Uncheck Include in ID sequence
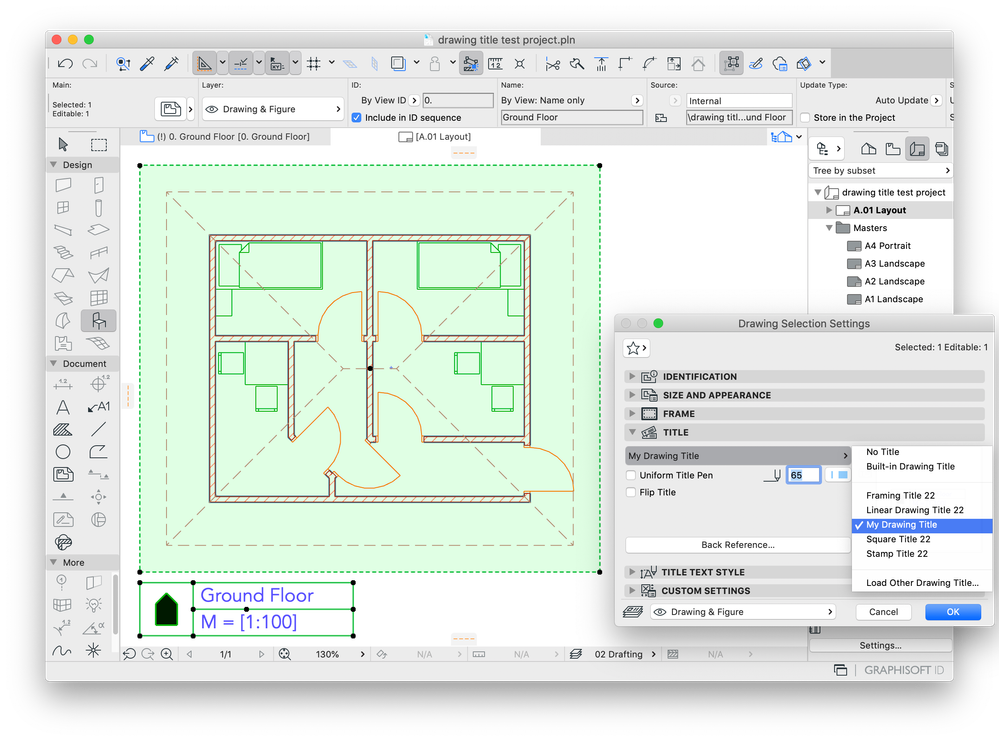The image size is (999, 741). [357, 117]
